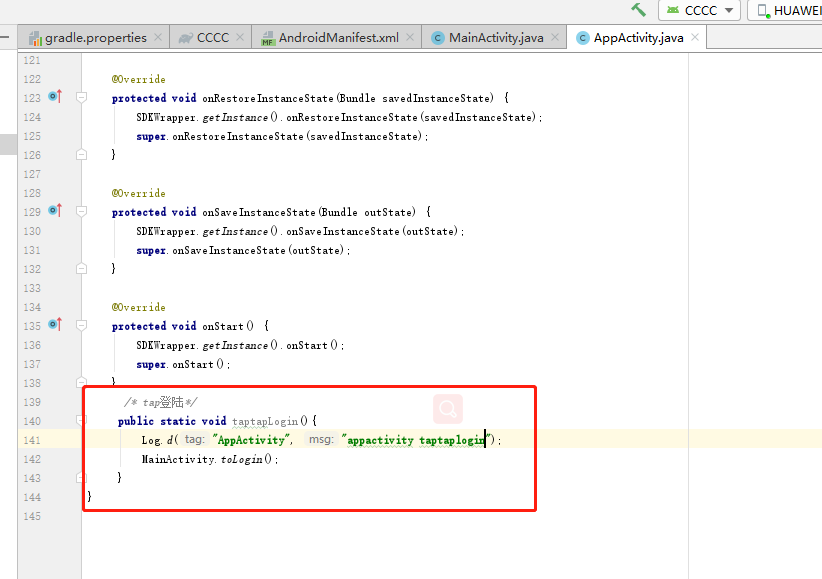Image resolution: width=822 pixels, height=579 pixels.
Task: Click override gutter icon at line 129
Action: tap(55, 210)
